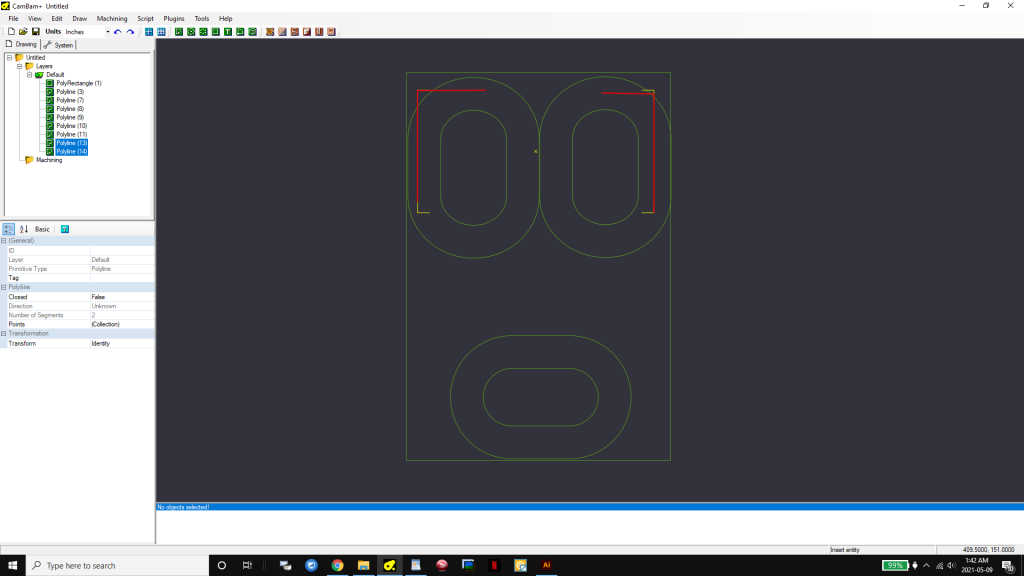The image size is (1024, 576).
Task: Collapse the Transformation property category
Action: (x=4, y=333)
